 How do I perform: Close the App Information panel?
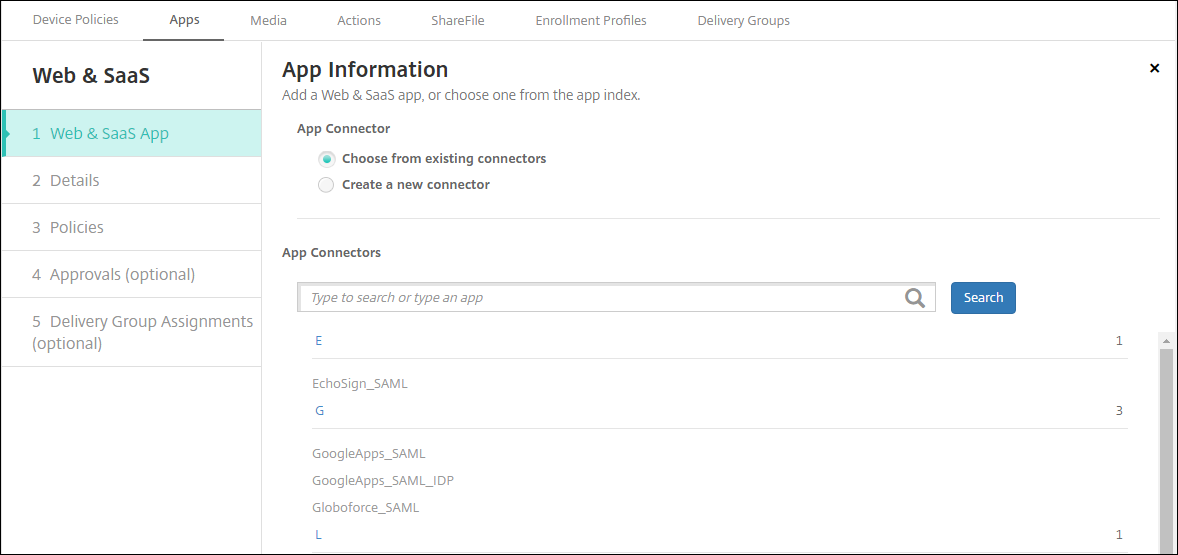coord(1154,69)
